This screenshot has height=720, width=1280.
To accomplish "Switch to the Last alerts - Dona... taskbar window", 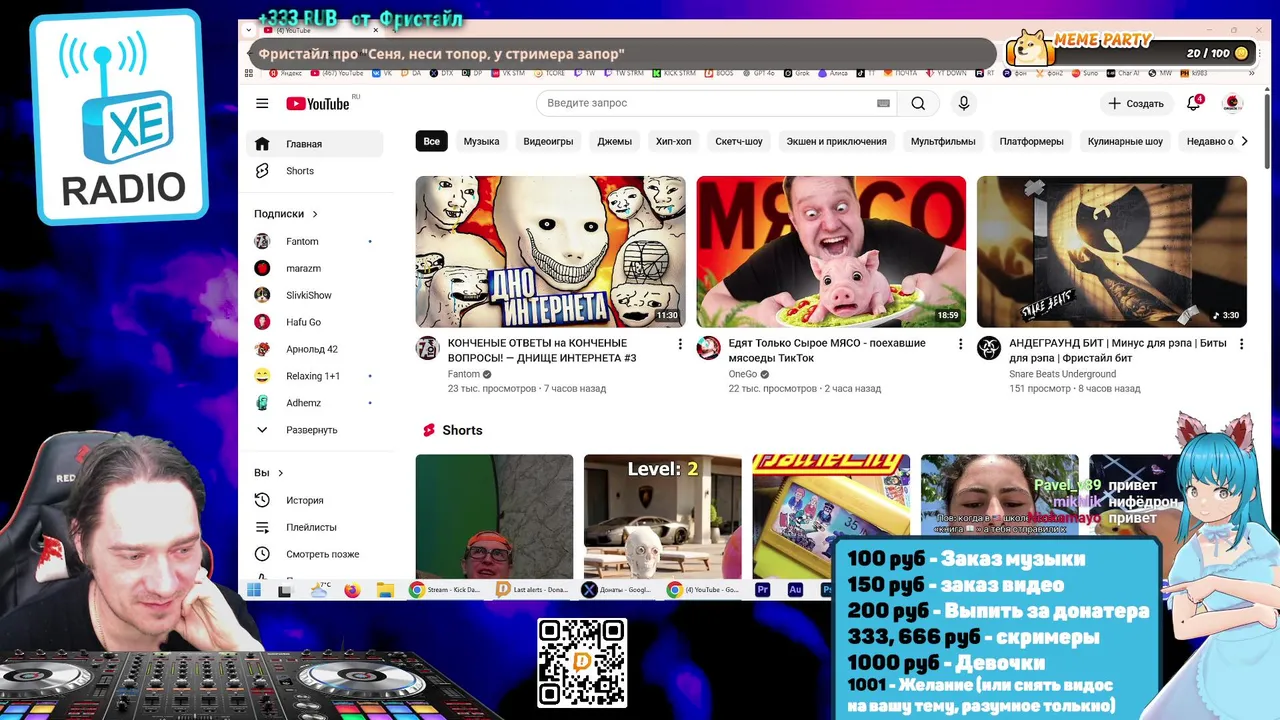I will (533, 590).
